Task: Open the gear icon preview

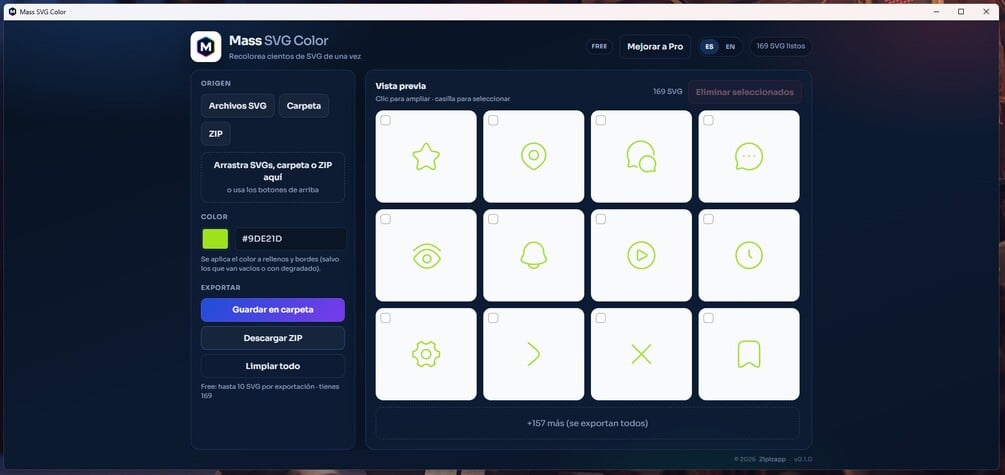Action: [x=426, y=354]
